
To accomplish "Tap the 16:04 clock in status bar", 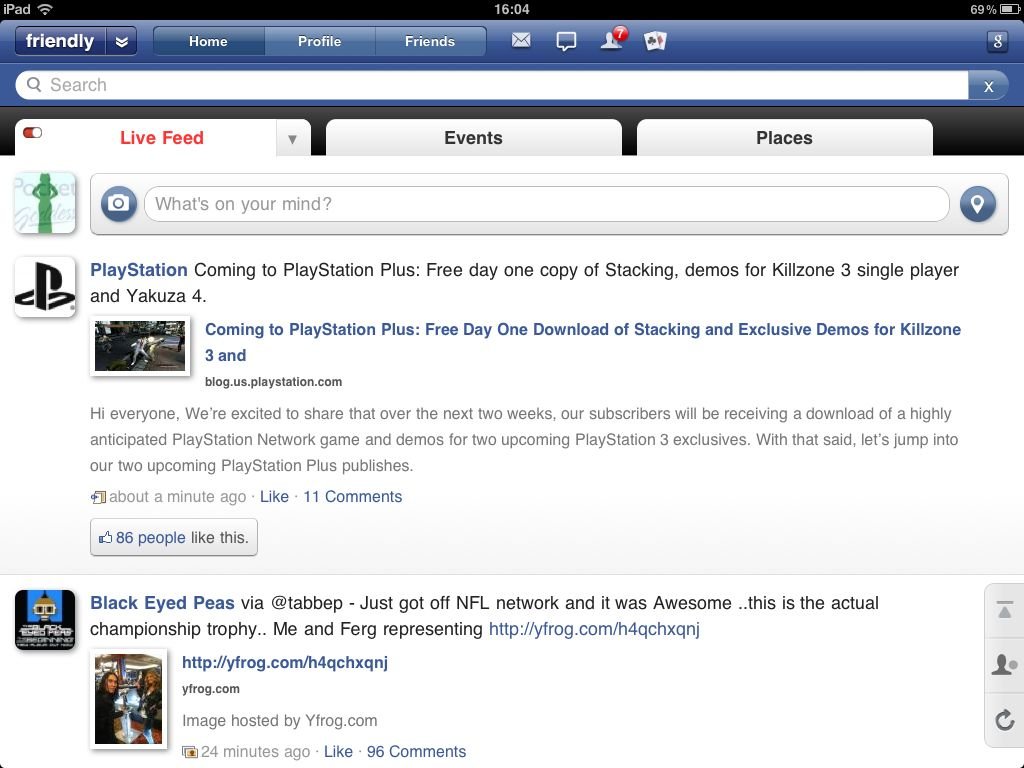I will (511, 9).
